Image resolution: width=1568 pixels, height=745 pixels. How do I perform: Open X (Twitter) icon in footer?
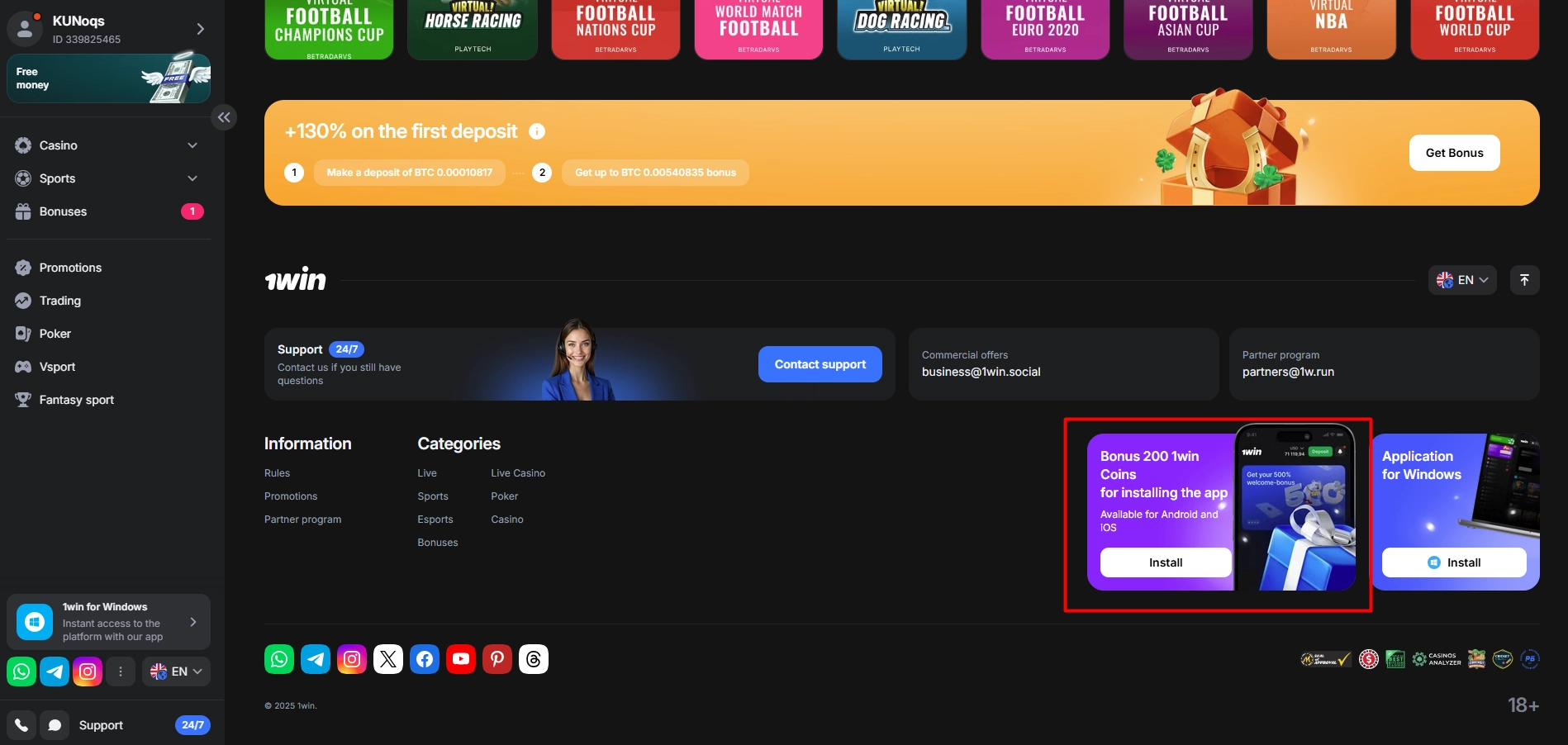tap(388, 659)
